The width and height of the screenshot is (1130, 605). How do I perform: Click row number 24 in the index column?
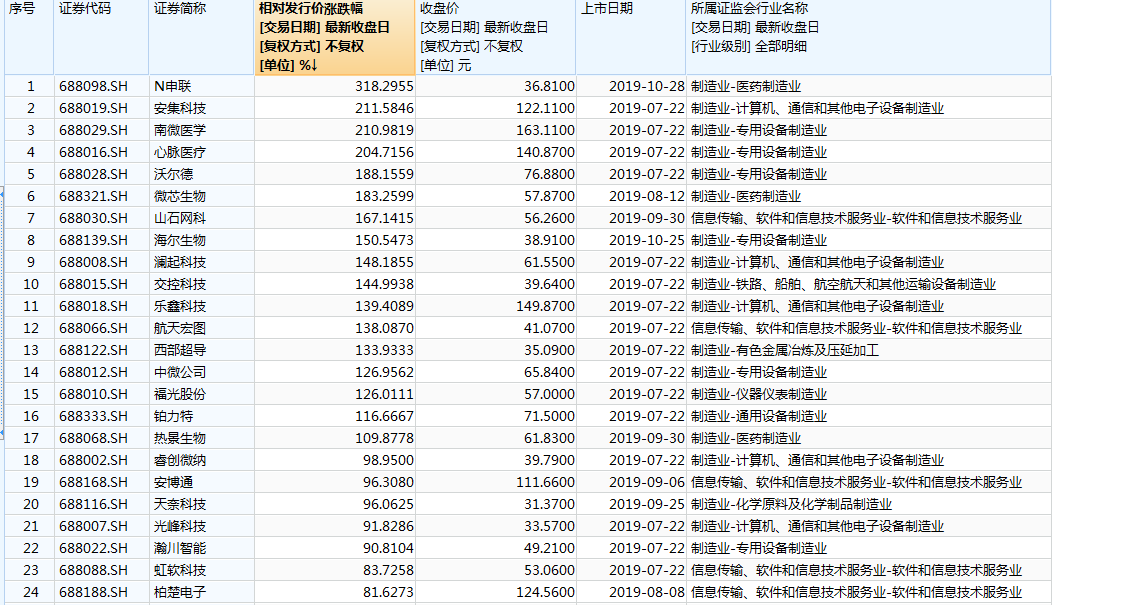[x=30, y=592]
